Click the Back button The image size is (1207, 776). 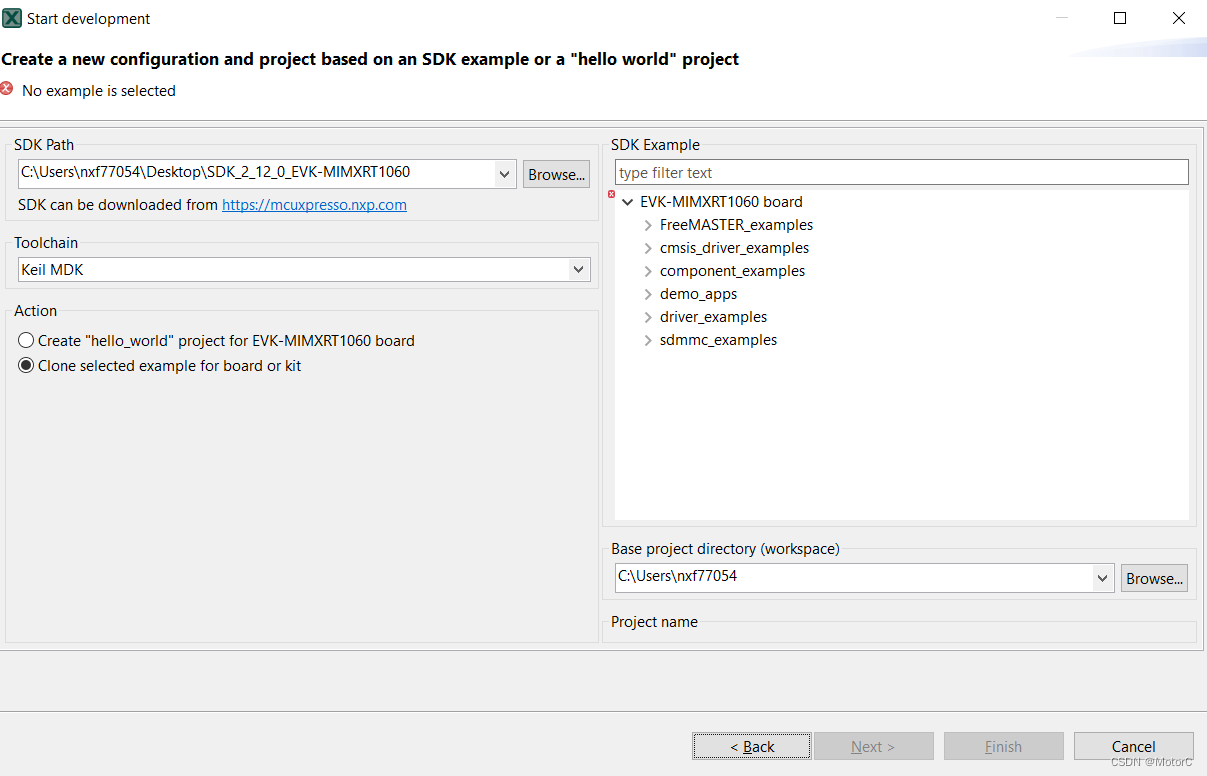752,746
